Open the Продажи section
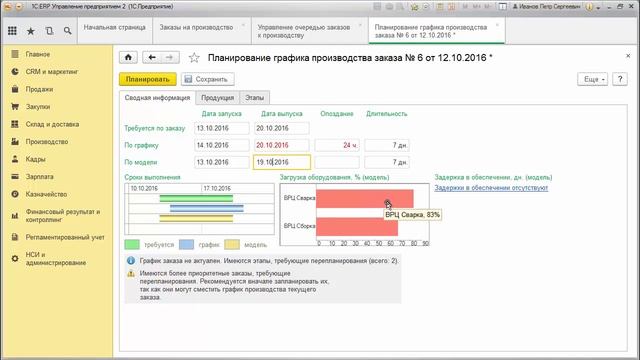640x360 pixels. pos(39,89)
